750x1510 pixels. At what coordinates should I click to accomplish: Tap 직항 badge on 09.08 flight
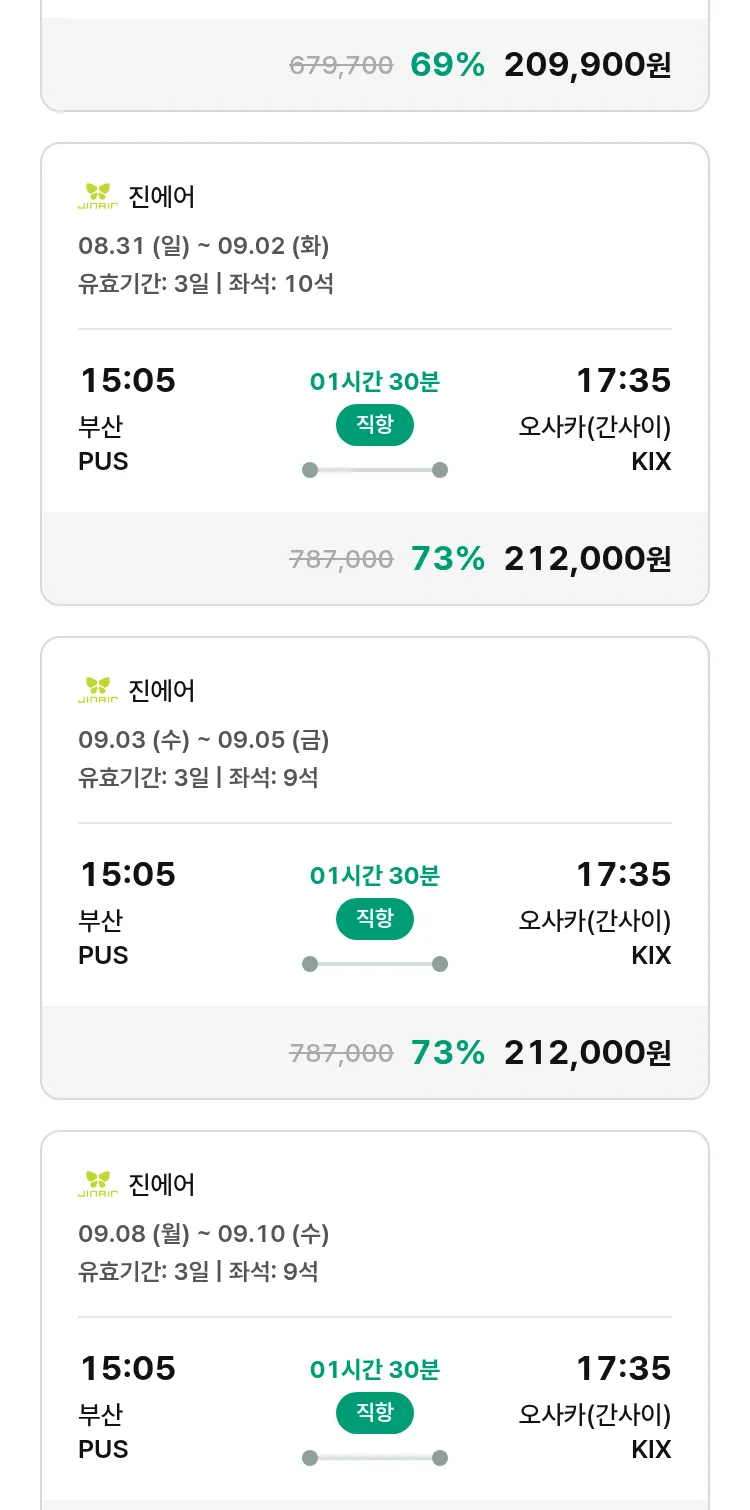tap(374, 1413)
